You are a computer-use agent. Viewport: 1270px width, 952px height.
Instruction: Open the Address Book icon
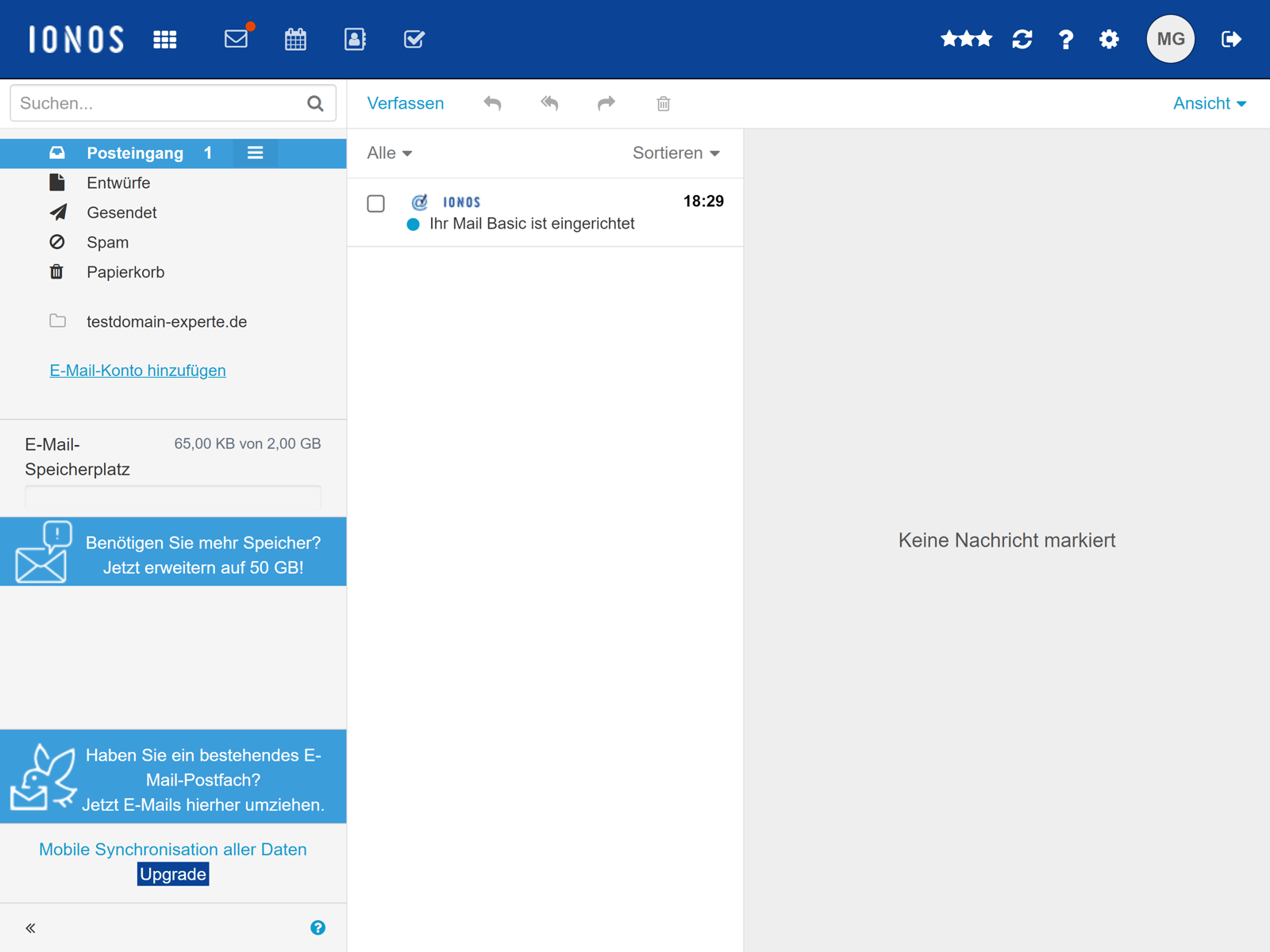coord(355,39)
